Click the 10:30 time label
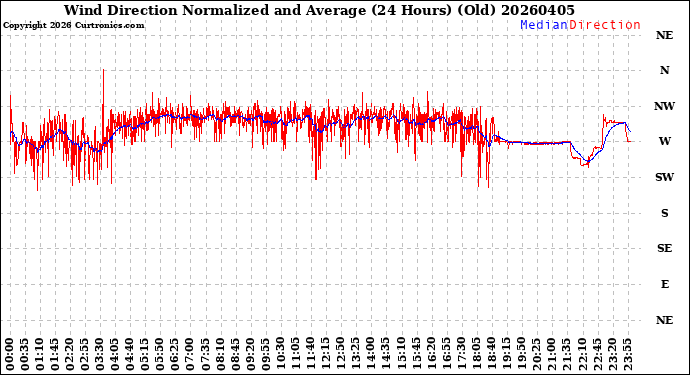The image size is (690, 375). [x=281, y=354]
